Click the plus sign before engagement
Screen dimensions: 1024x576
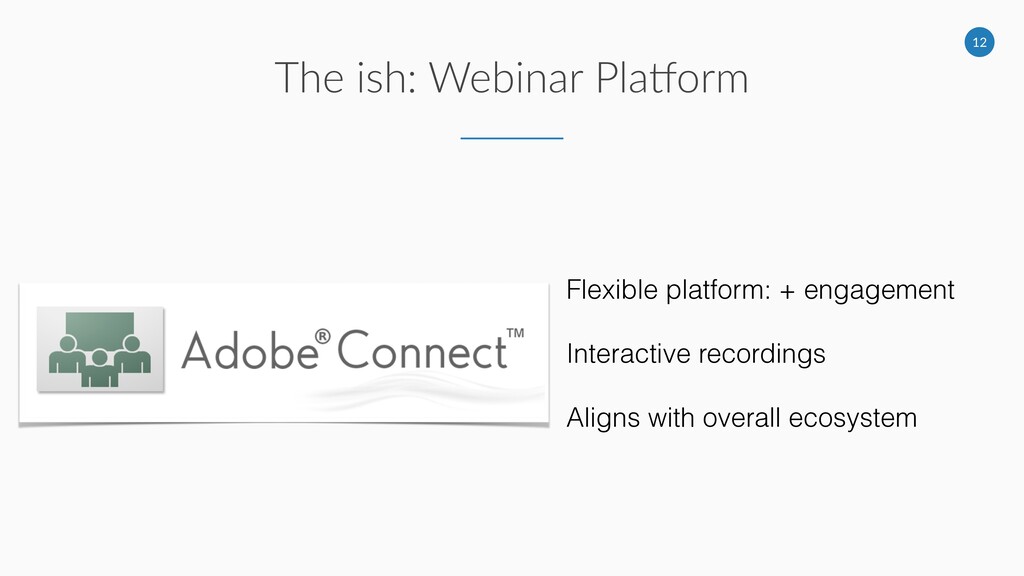(x=788, y=291)
